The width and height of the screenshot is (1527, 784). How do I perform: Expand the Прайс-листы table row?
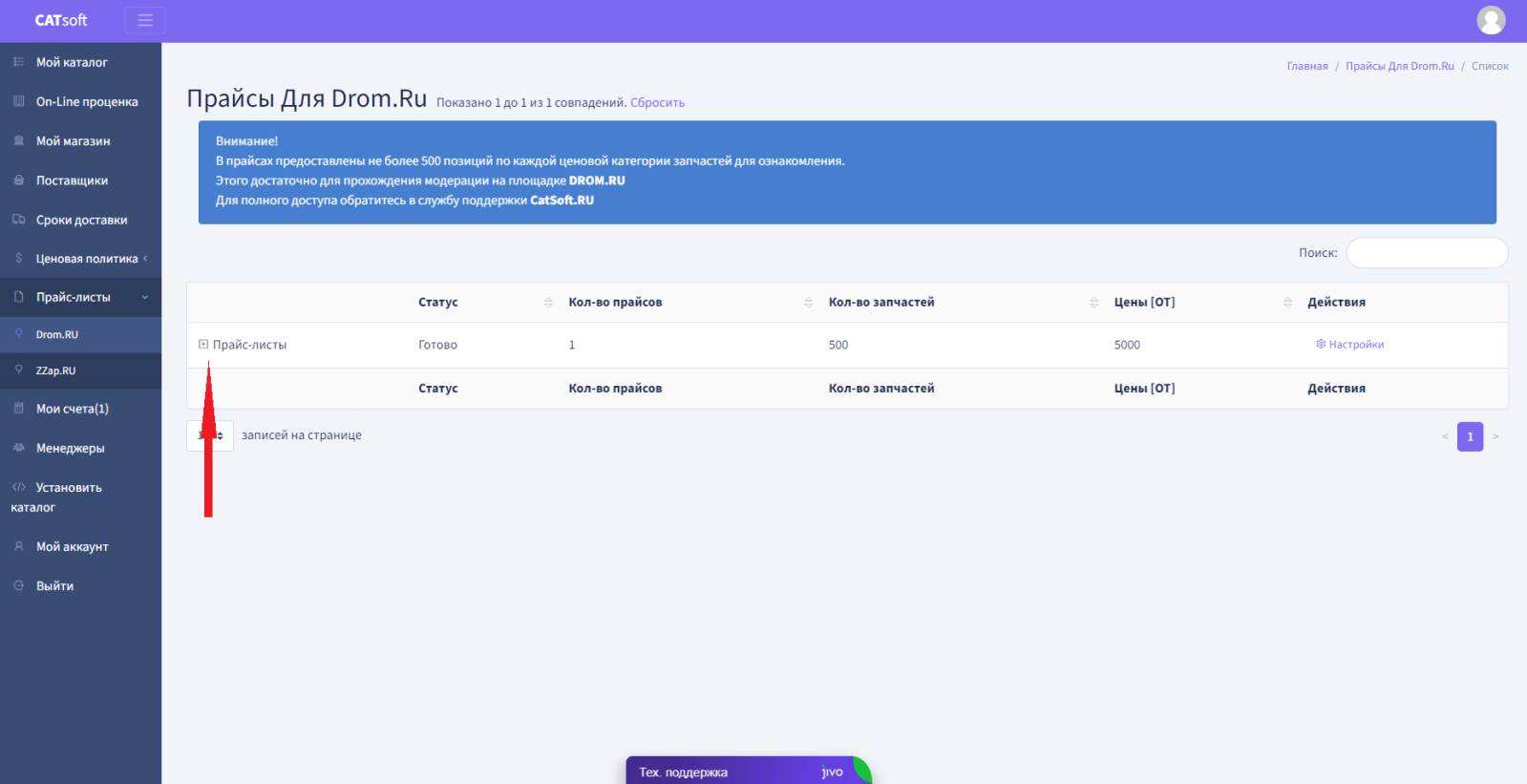[x=203, y=344]
